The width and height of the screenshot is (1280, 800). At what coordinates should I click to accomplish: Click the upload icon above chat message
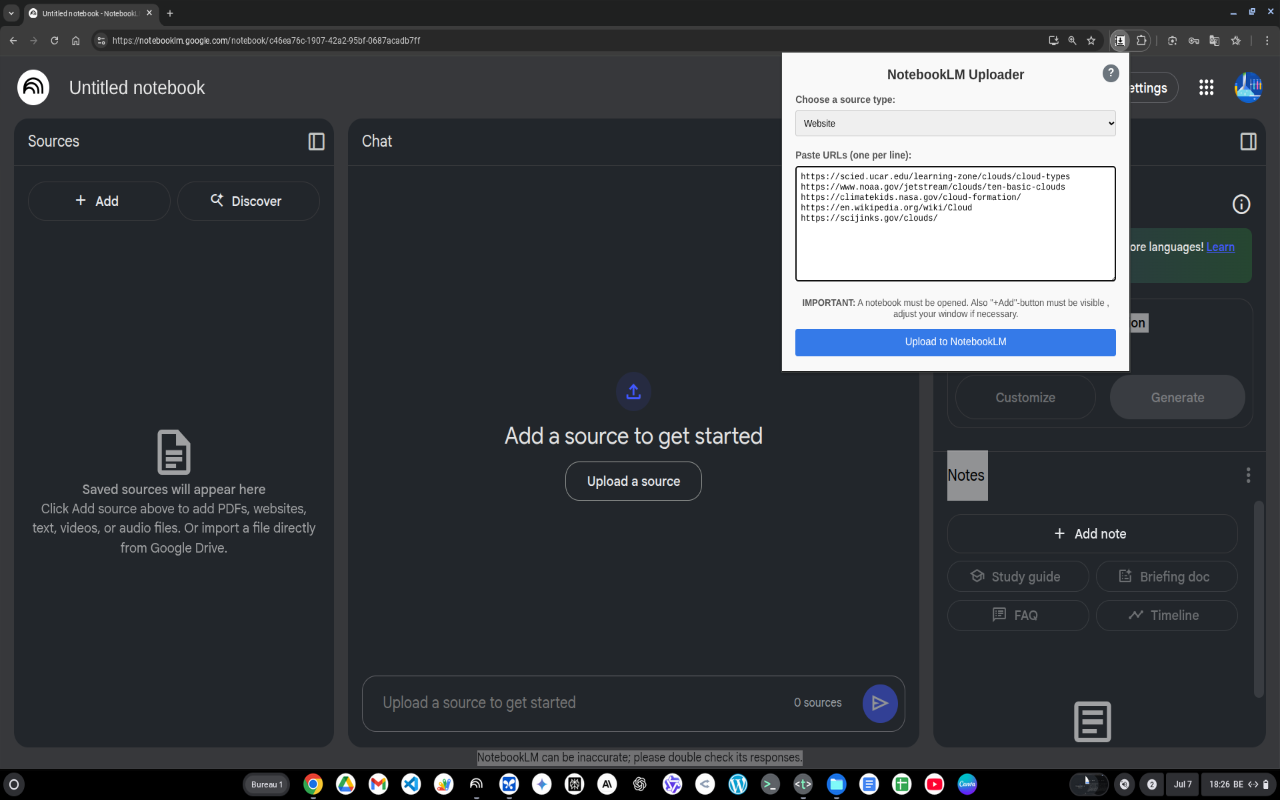click(x=633, y=392)
